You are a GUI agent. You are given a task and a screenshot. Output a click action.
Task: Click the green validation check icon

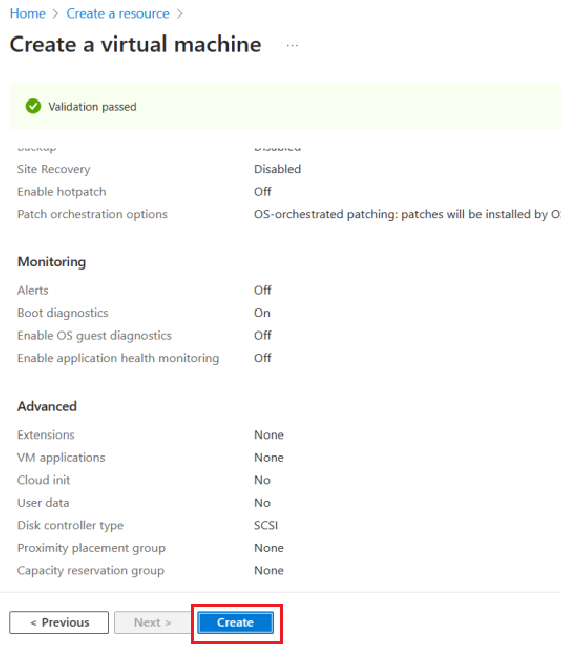coord(33,106)
